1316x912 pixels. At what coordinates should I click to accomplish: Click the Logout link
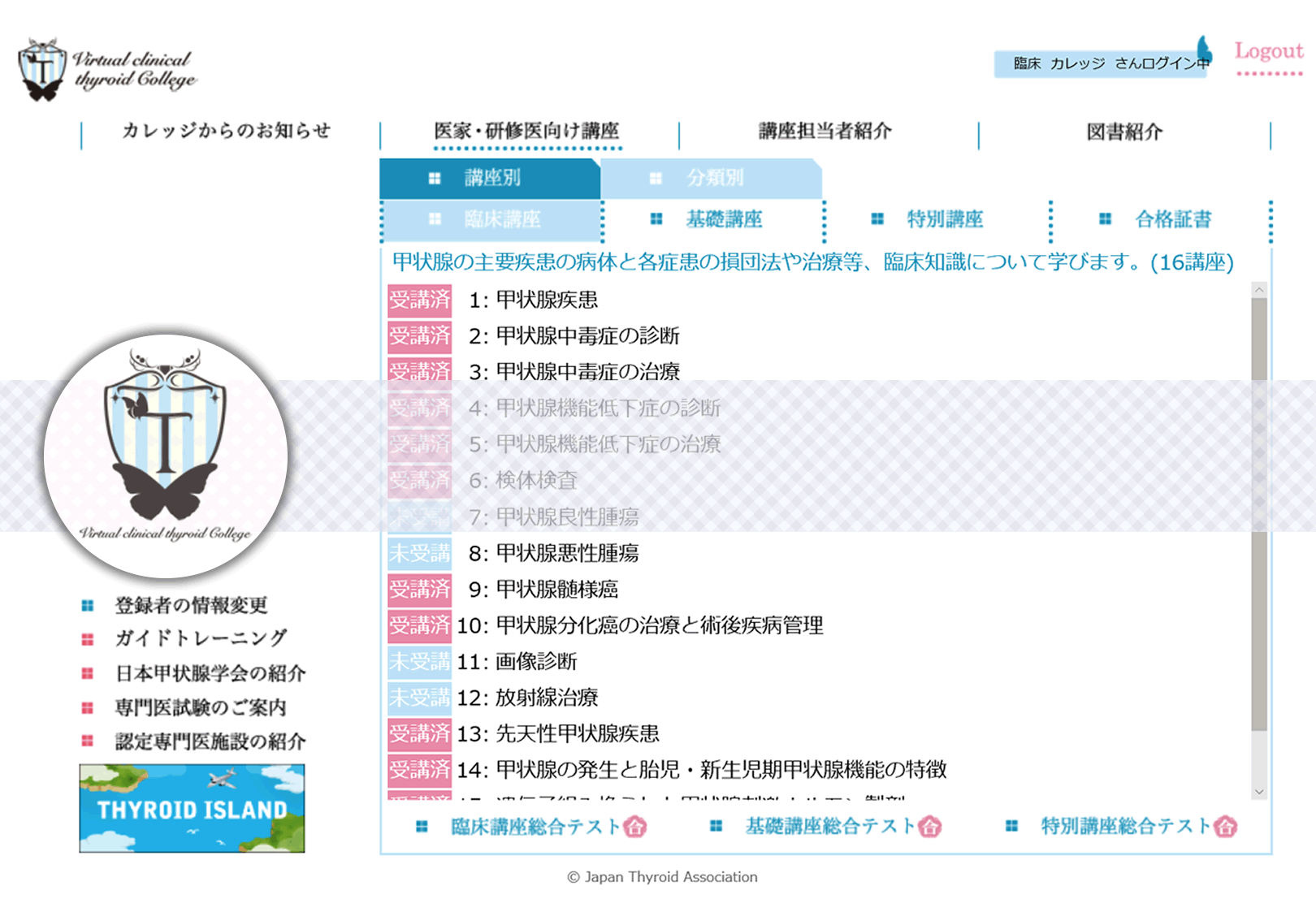[x=1267, y=50]
